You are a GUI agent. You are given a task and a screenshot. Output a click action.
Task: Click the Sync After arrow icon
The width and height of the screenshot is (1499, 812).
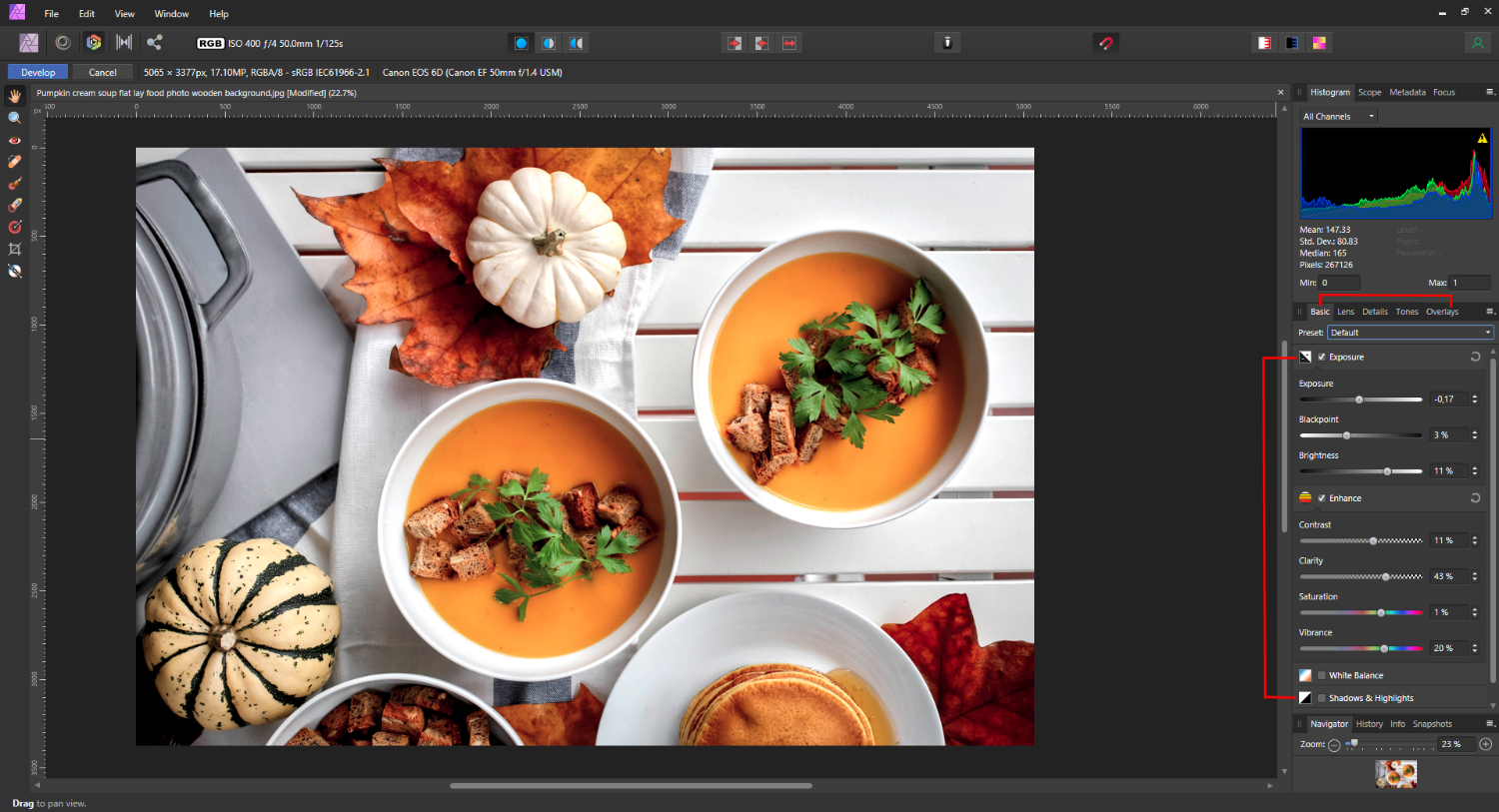(761, 43)
